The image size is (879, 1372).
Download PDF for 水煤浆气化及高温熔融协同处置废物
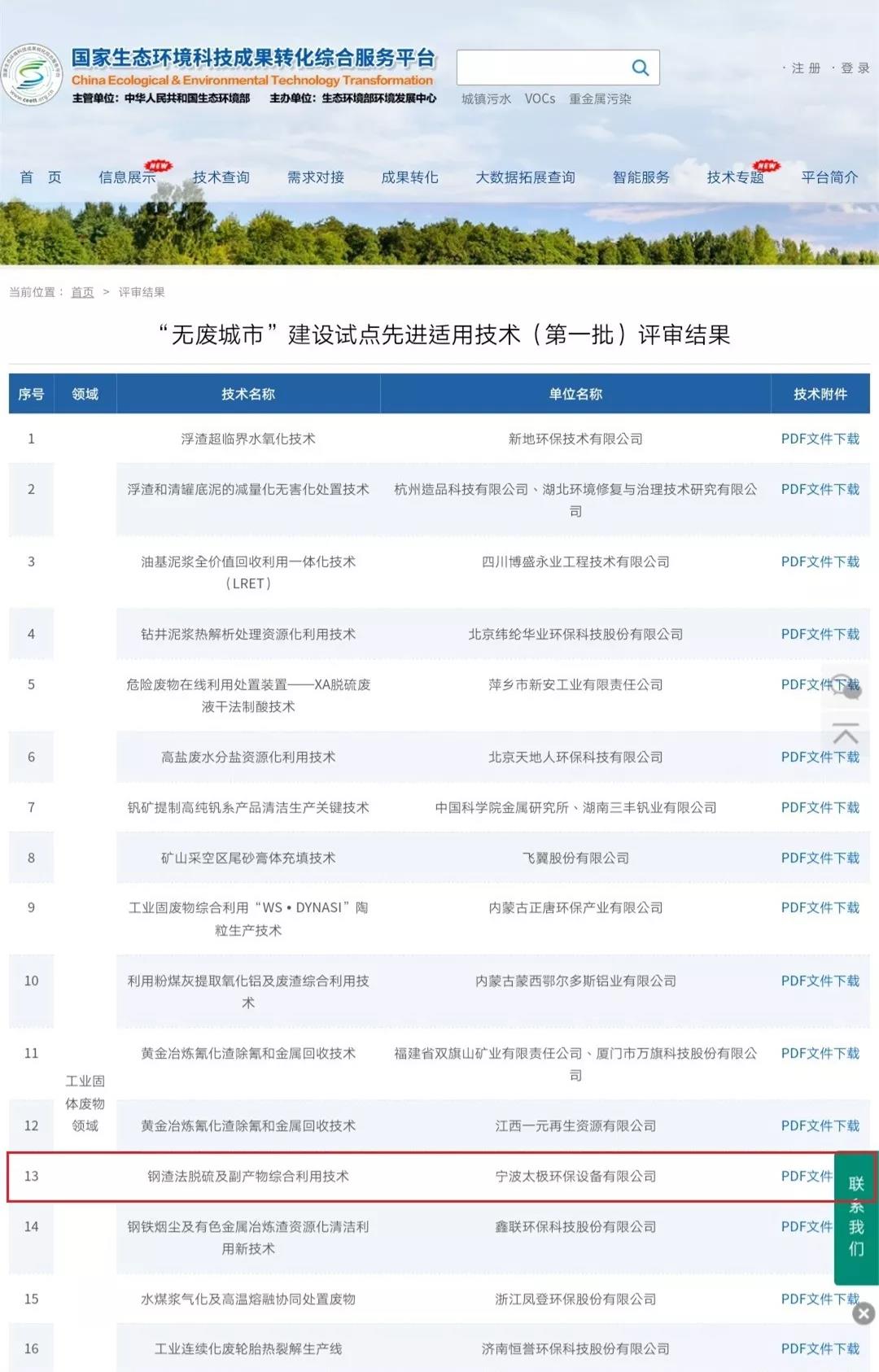click(820, 1299)
